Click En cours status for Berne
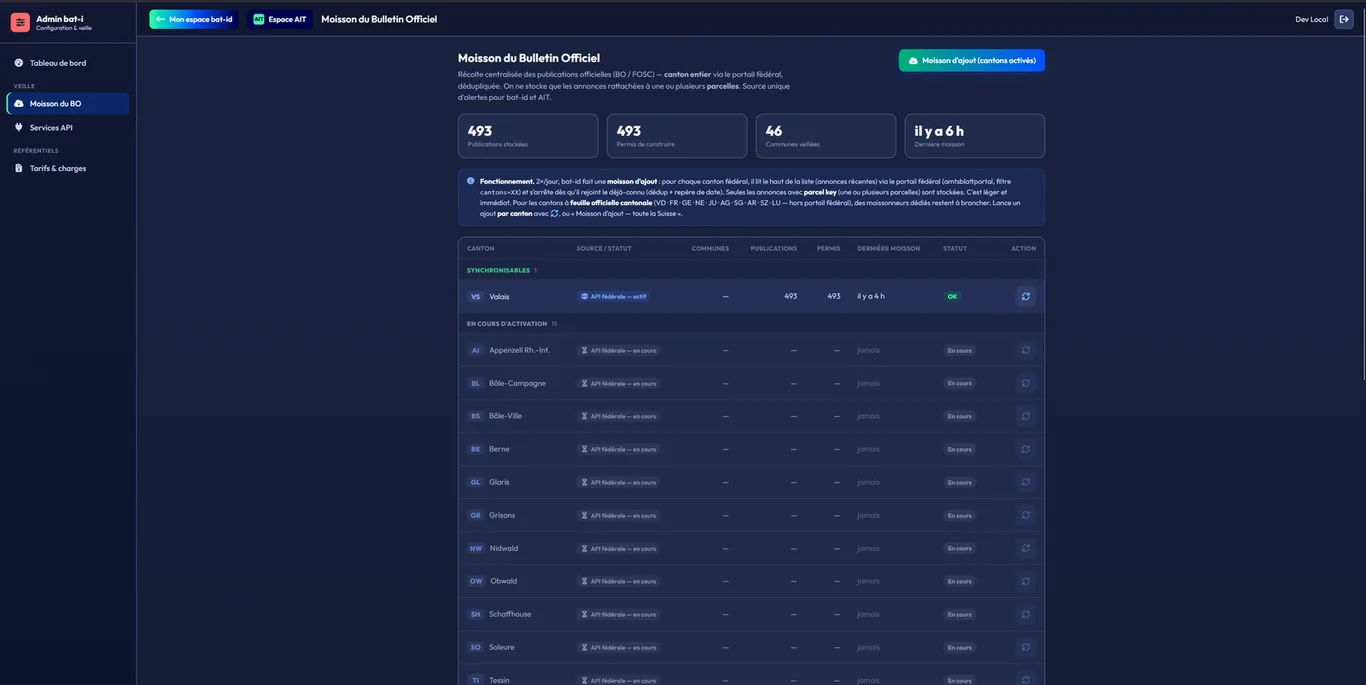 click(959, 449)
